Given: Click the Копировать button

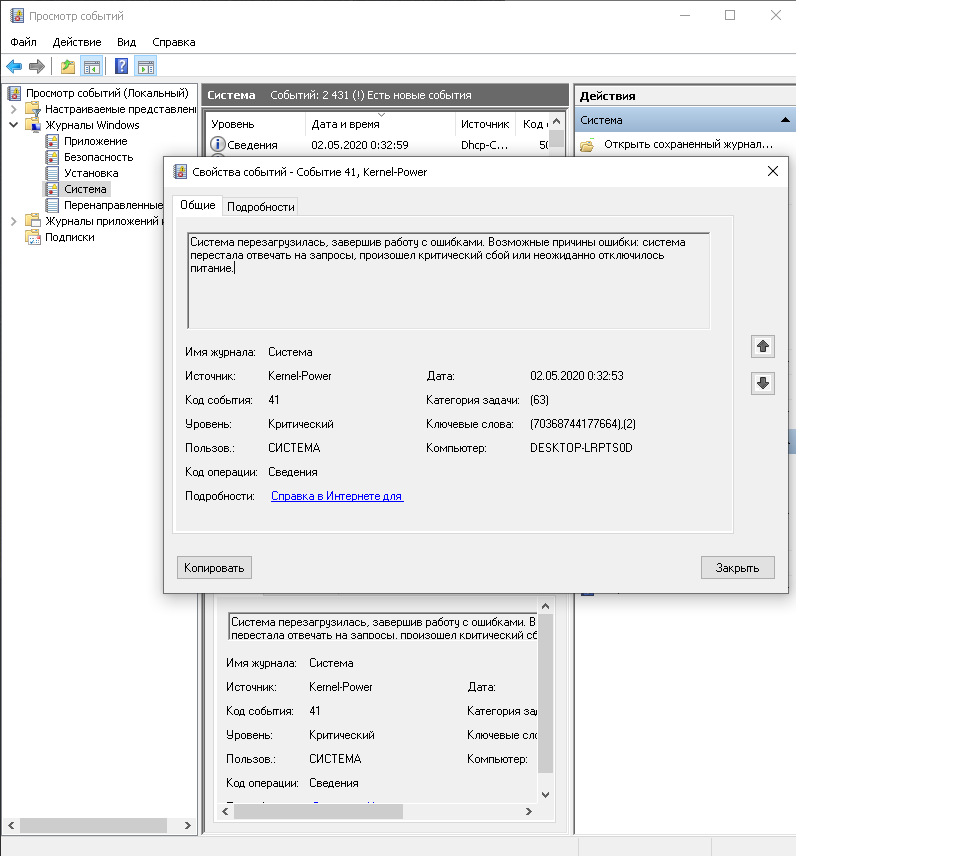Looking at the screenshot, I should point(214,568).
